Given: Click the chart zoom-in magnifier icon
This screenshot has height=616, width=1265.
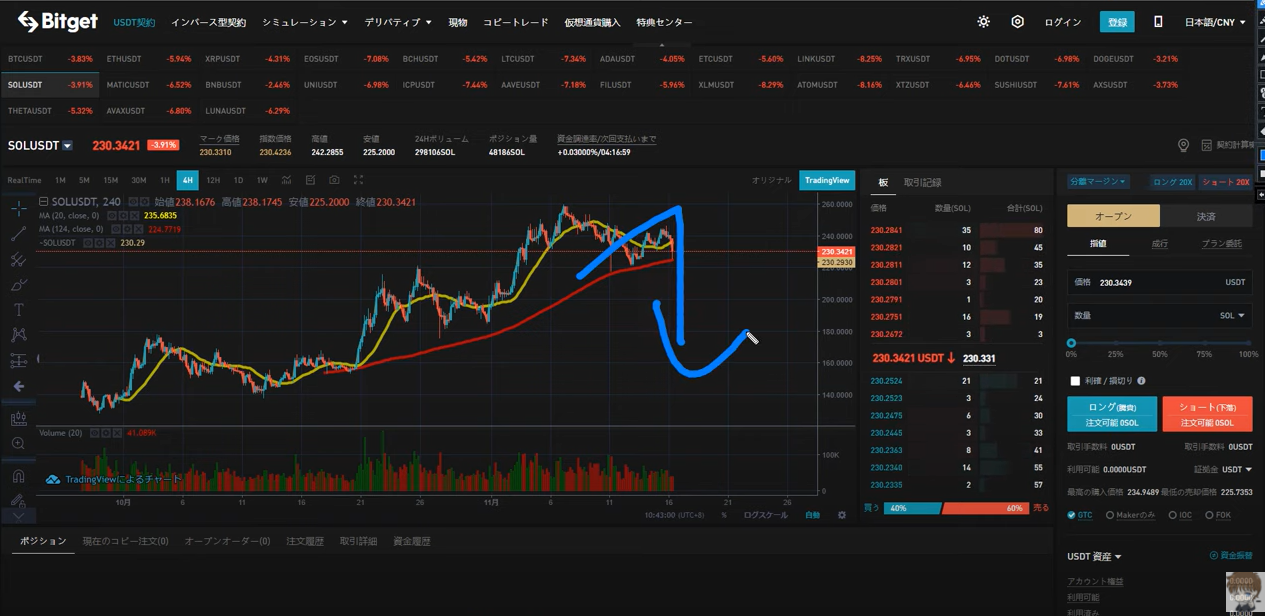Looking at the screenshot, I should pos(19,443).
